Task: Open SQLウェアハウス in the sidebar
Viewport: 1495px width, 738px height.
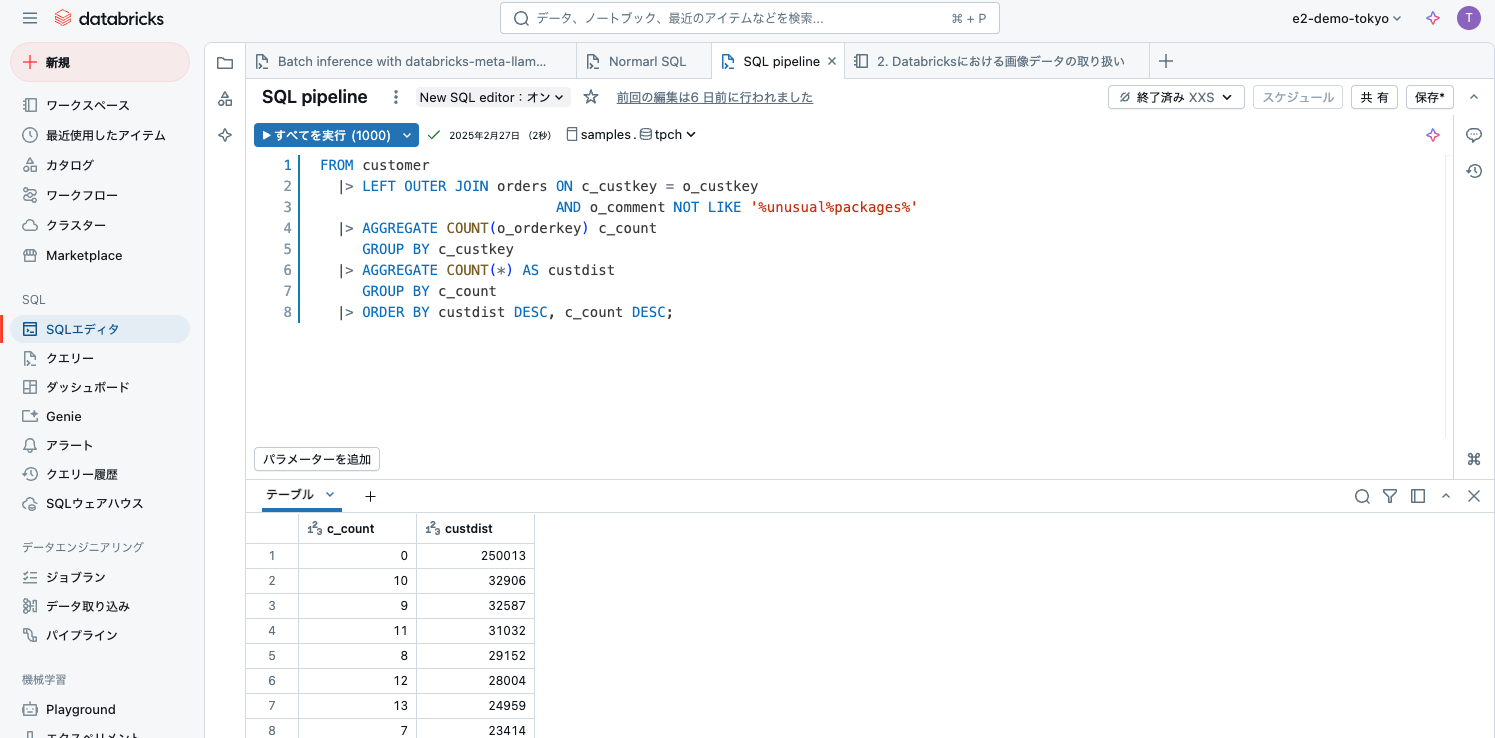Action: click(x=100, y=503)
